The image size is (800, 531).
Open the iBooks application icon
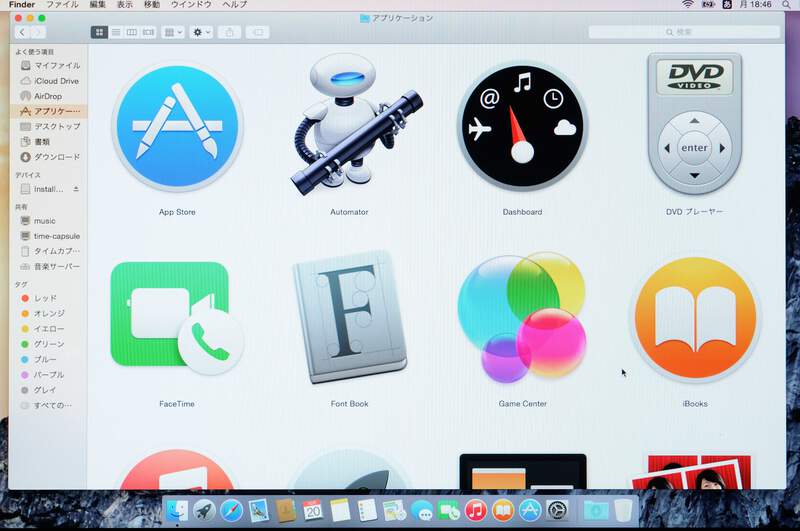[695, 319]
